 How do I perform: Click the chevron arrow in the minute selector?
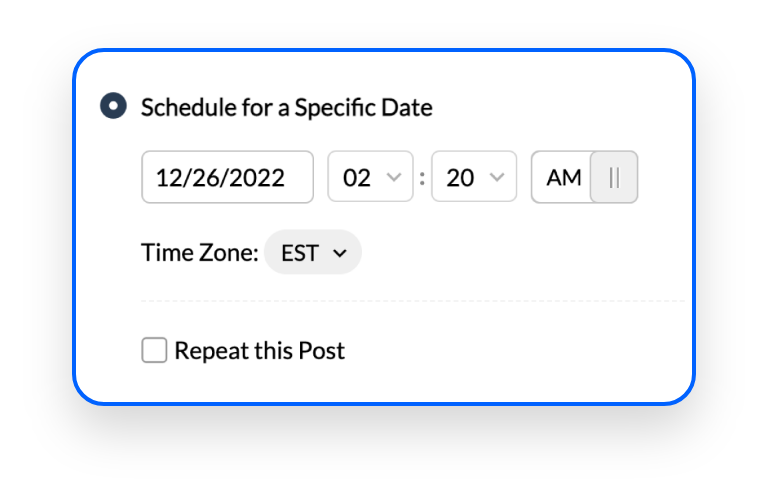pyautogui.click(x=497, y=177)
